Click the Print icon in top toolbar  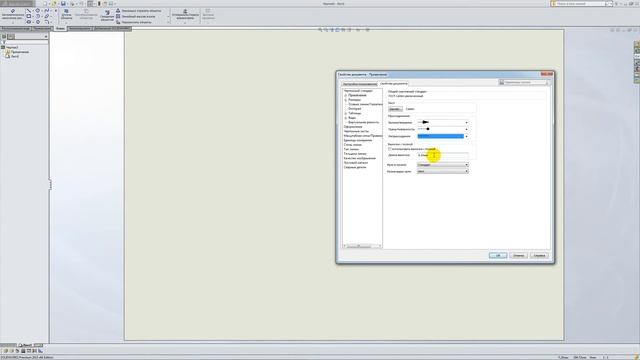pos(73,4)
